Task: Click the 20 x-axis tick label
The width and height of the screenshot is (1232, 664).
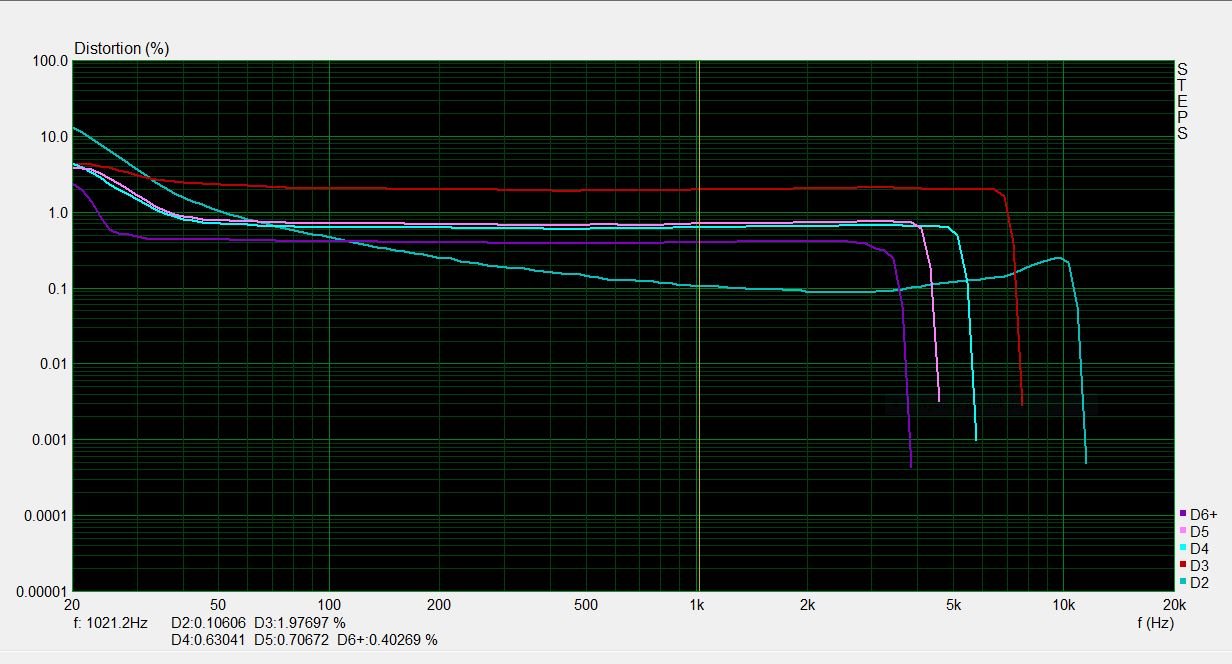Action: point(72,605)
